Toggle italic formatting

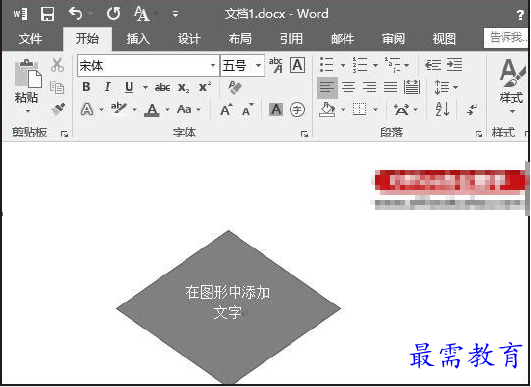tap(108, 87)
